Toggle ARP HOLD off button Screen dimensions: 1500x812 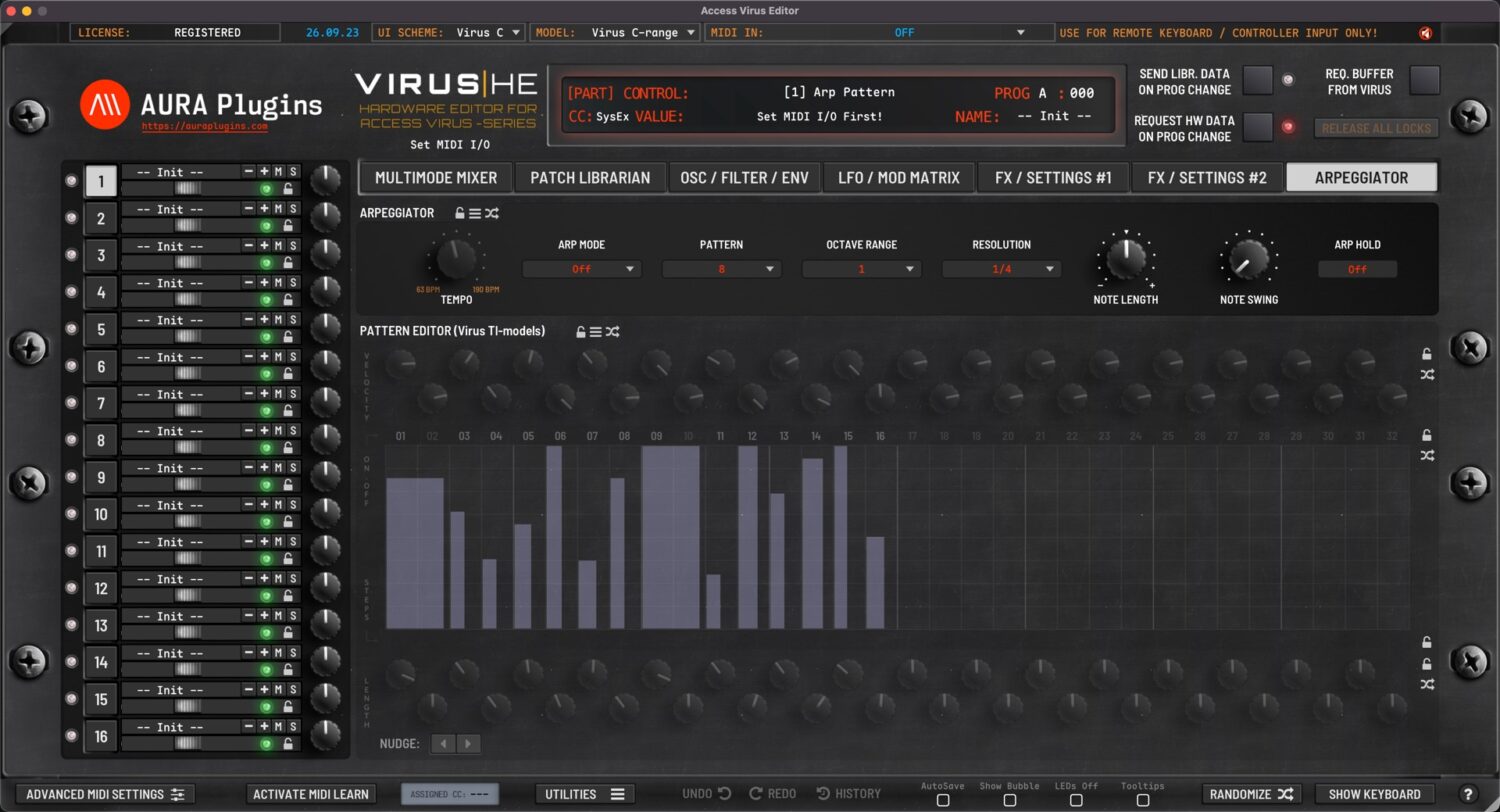[x=1357, y=269]
